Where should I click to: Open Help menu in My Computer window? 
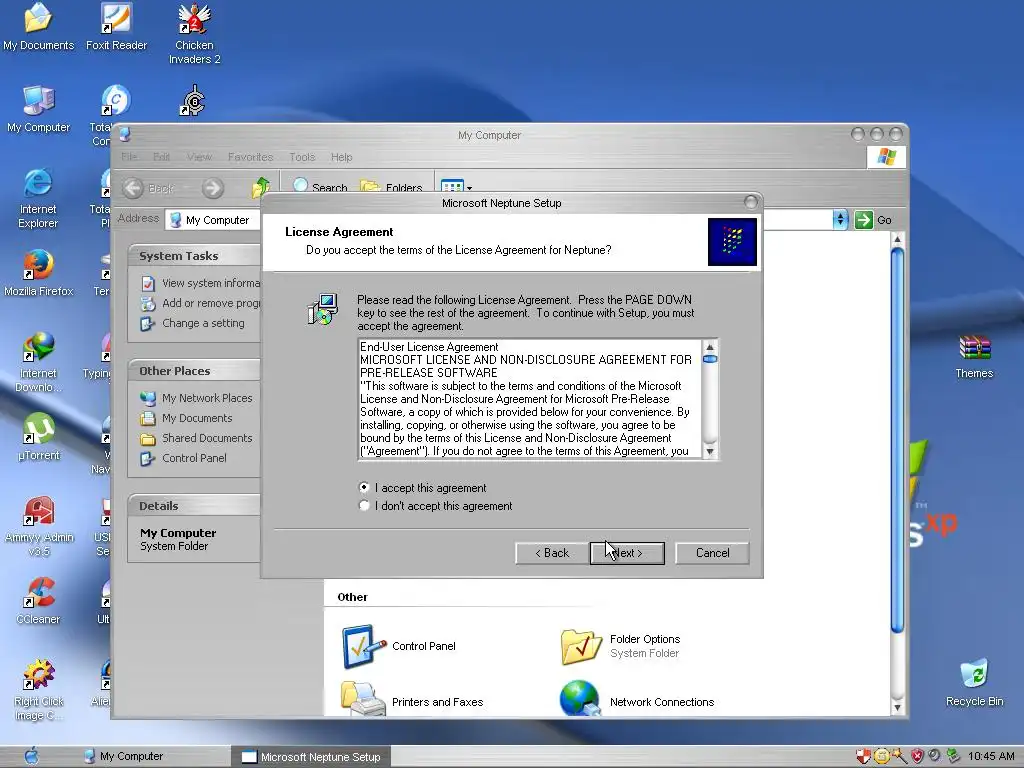pos(341,157)
